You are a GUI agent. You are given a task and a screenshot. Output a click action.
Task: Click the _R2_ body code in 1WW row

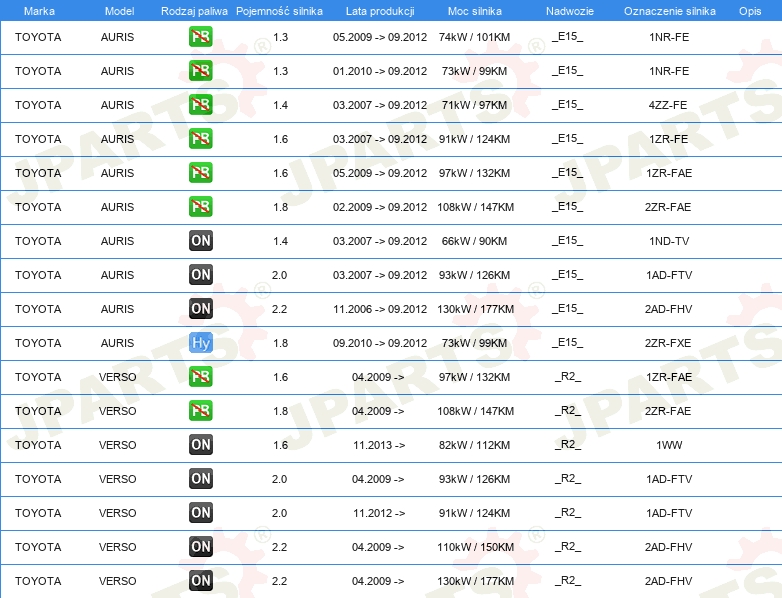point(568,445)
